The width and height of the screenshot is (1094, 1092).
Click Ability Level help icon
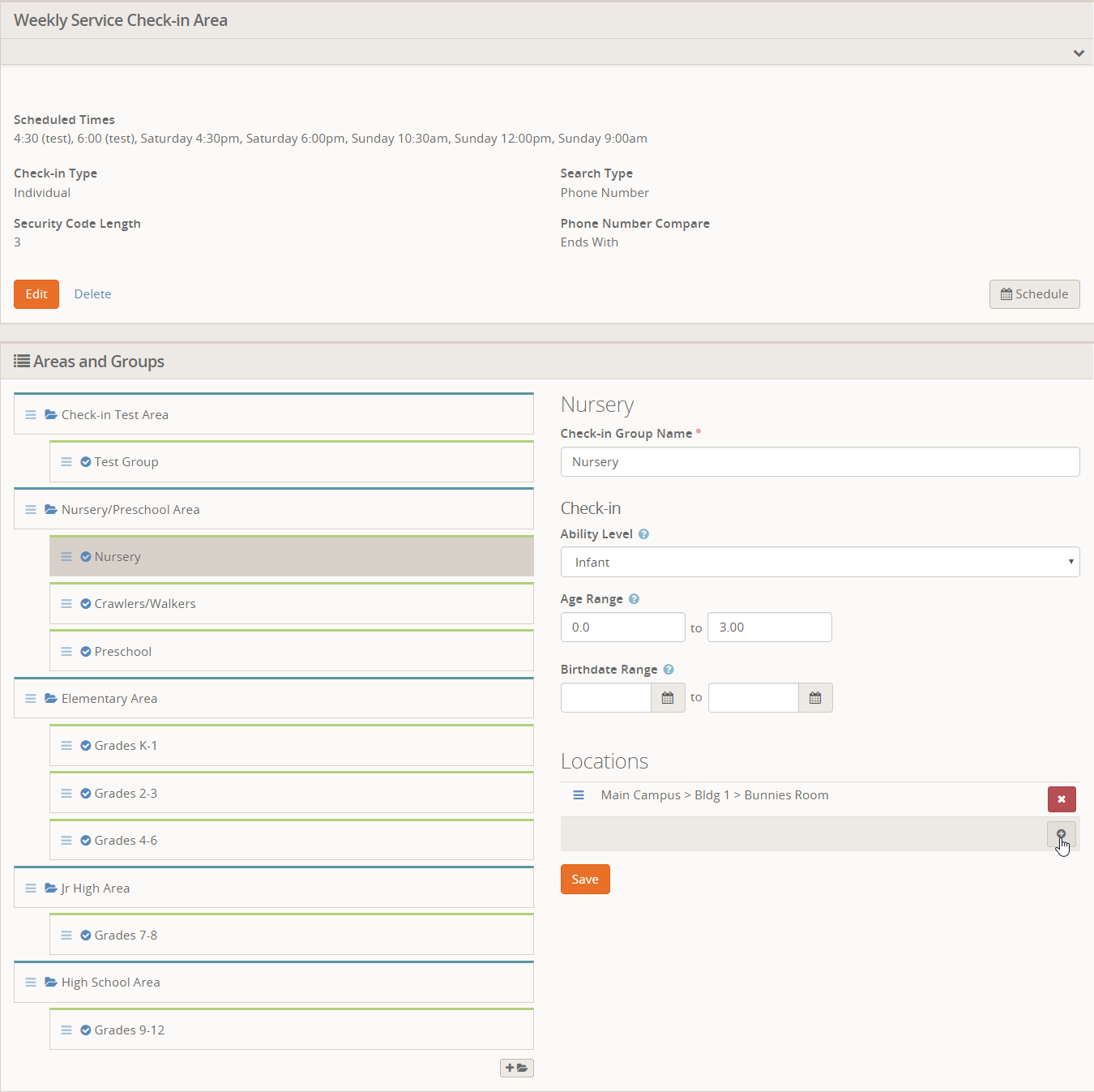[x=643, y=534]
